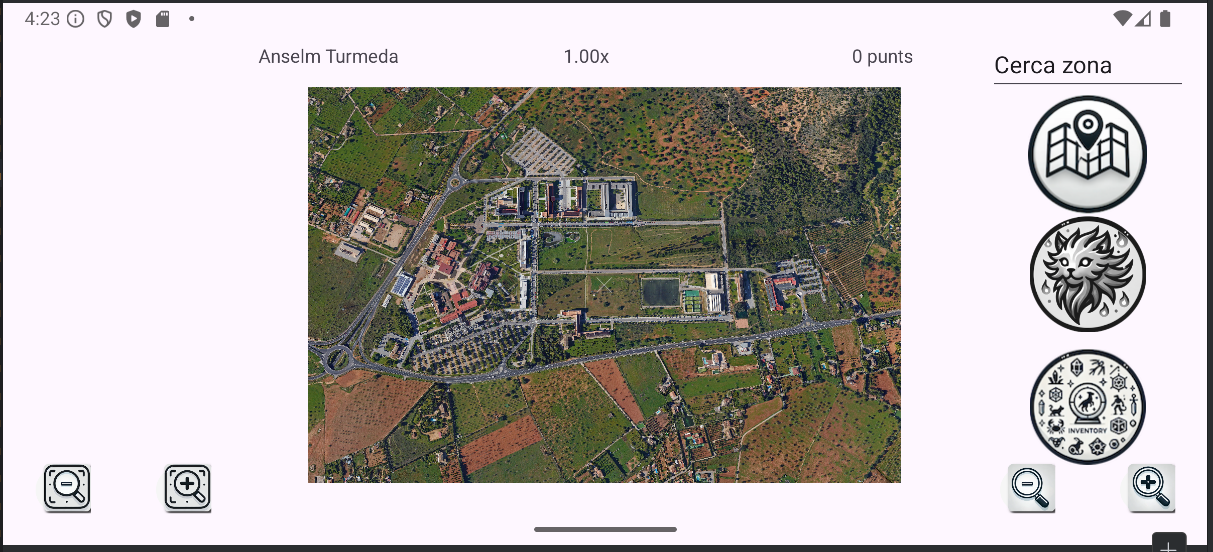Screen dimensions: 1213x552
Task: Tap the battery icon in status bar
Action: [1165, 19]
